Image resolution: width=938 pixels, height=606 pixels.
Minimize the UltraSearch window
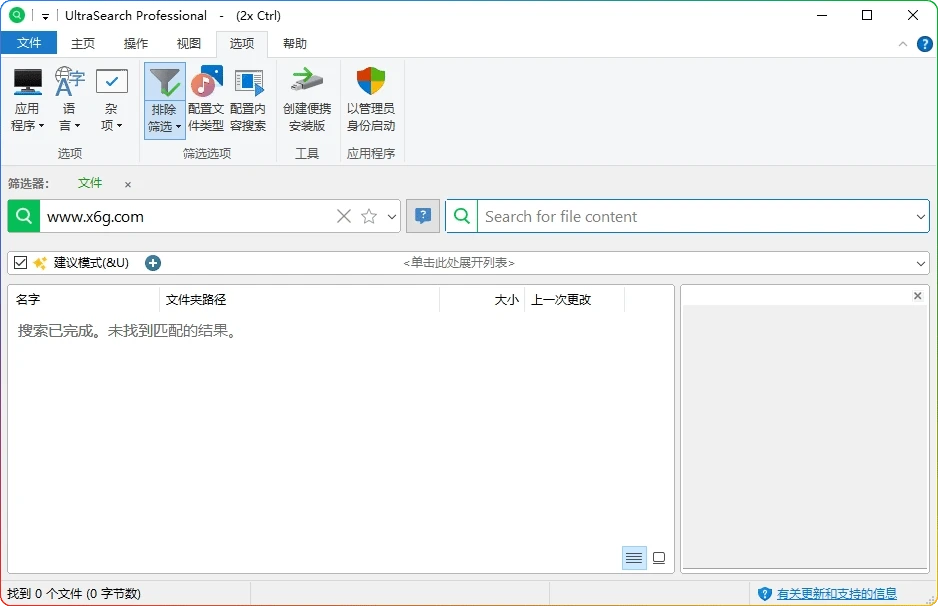[x=822, y=16]
